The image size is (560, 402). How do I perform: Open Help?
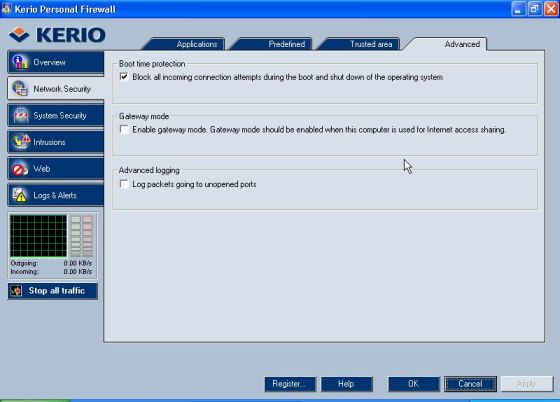[x=346, y=384]
